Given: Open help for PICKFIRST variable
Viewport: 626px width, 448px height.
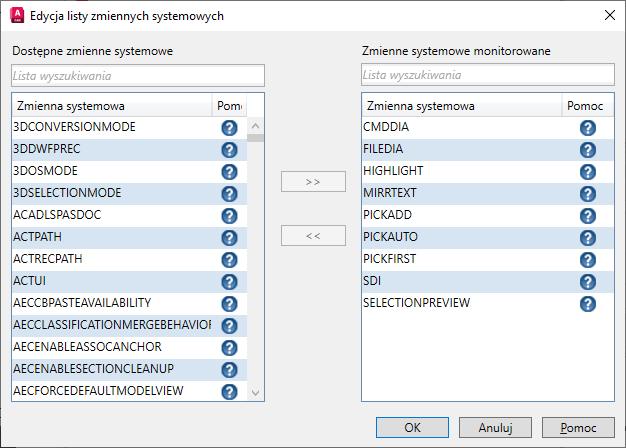Looking at the screenshot, I should point(588,260).
